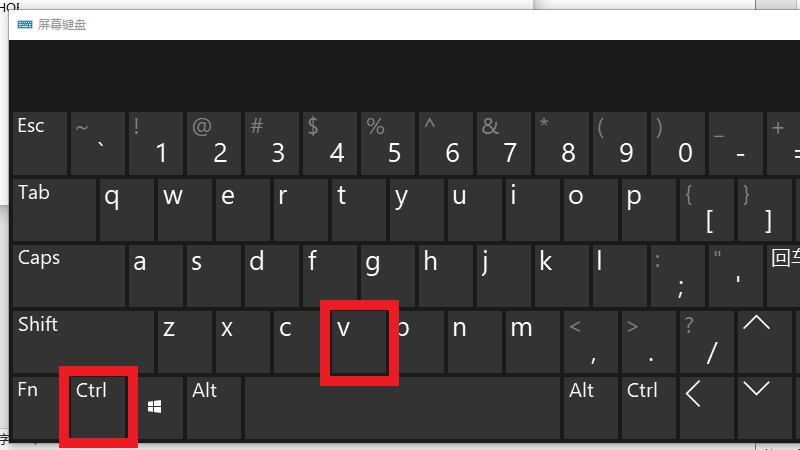
Task: Click the On-Screen Keyboard title icon
Action: pyautogui.click(x=24, y=24)
